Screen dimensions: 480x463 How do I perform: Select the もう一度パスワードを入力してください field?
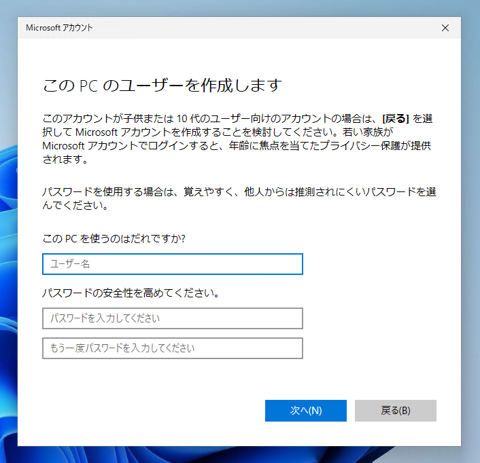pyautogui.click(x=172, y=348)
